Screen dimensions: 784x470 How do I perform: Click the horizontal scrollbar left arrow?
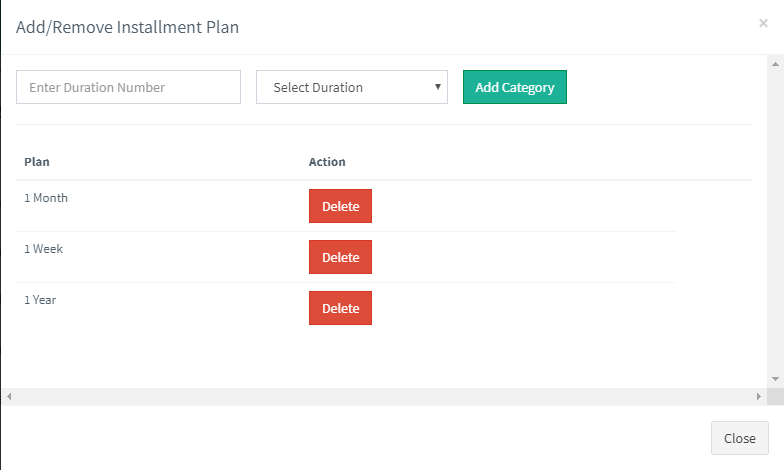pos(8,397)
